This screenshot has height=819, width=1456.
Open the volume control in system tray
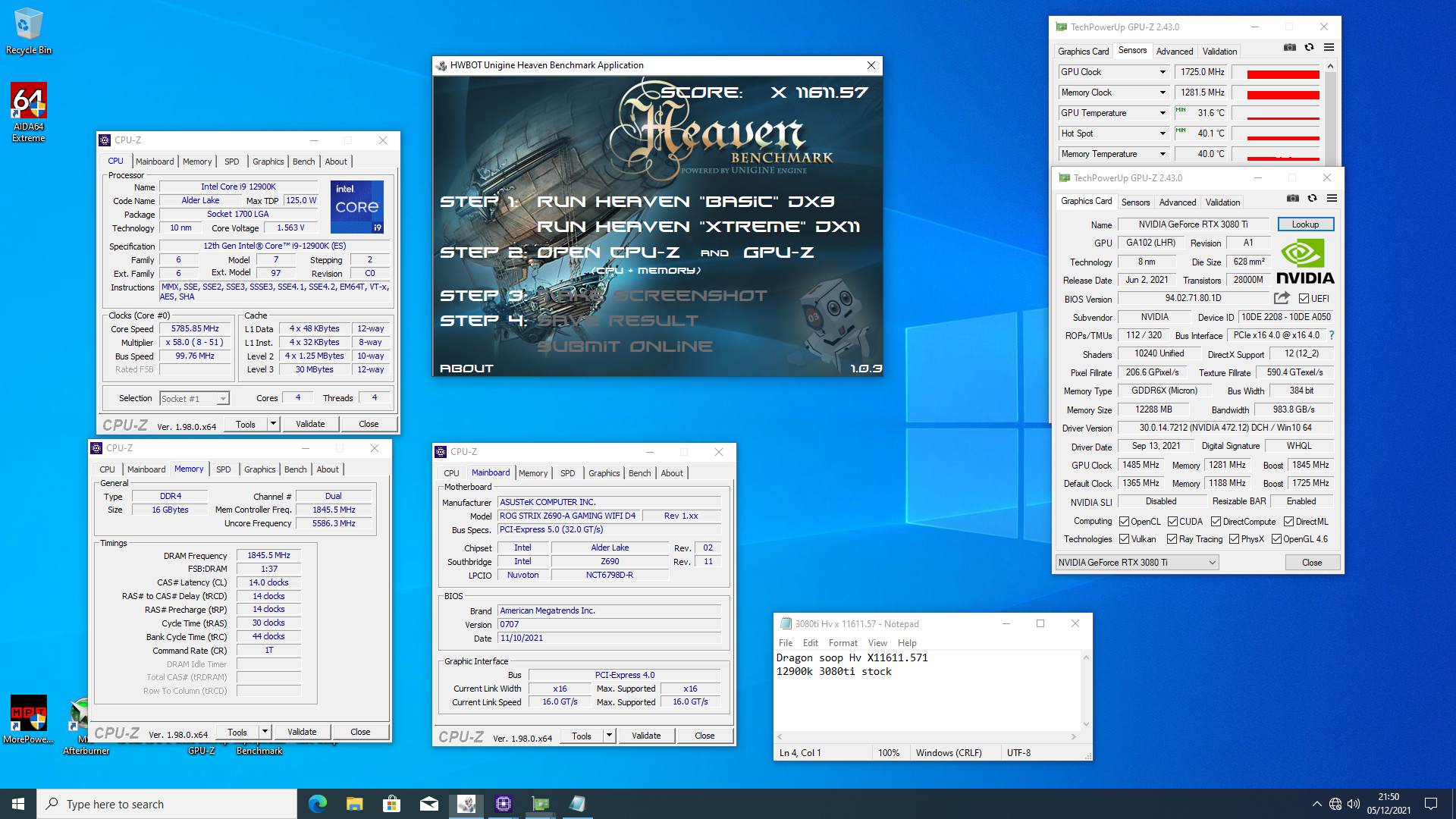(x=1353, y=804)
